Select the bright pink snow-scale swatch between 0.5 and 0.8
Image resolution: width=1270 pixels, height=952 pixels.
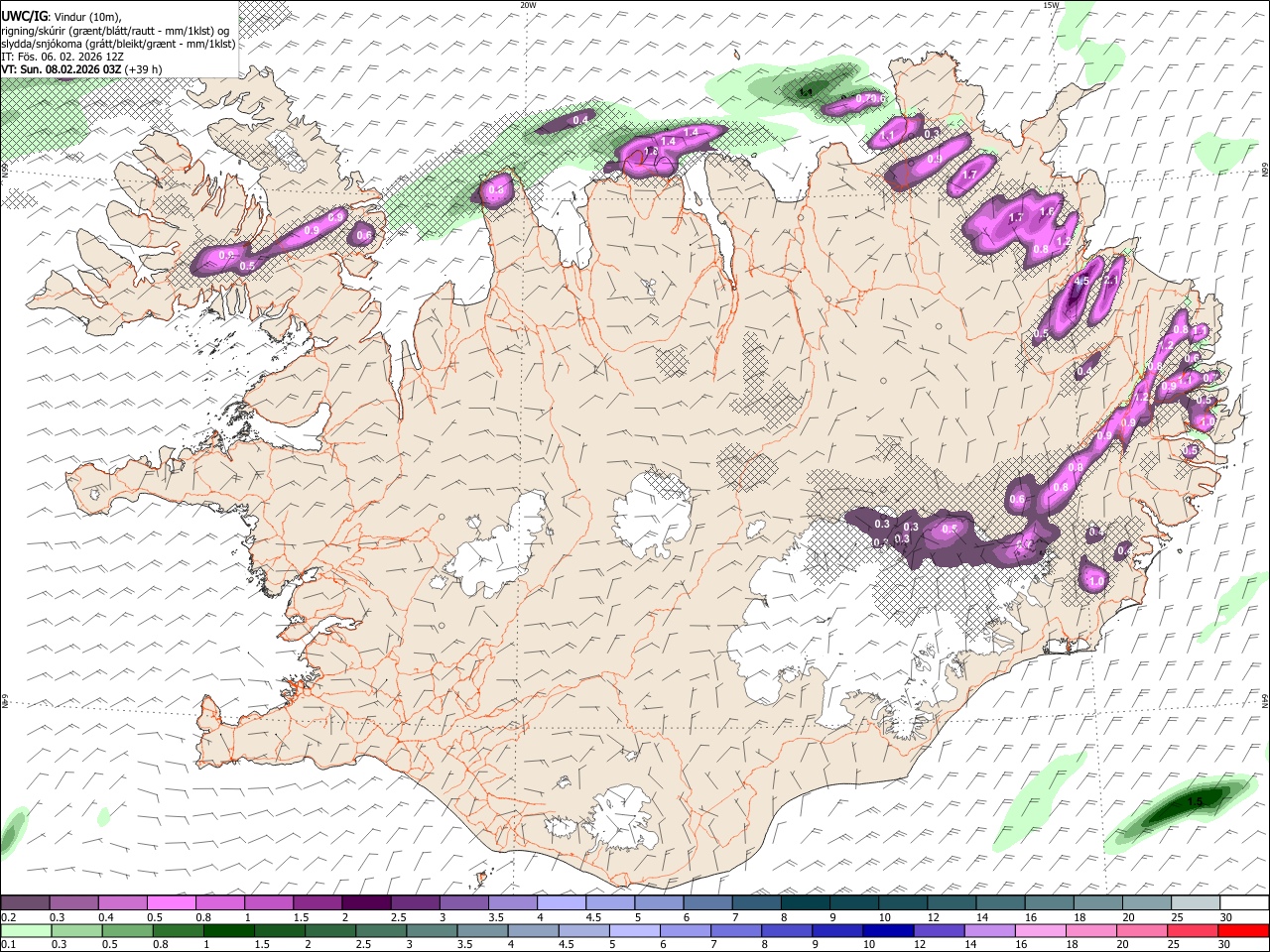pos(171,902)
